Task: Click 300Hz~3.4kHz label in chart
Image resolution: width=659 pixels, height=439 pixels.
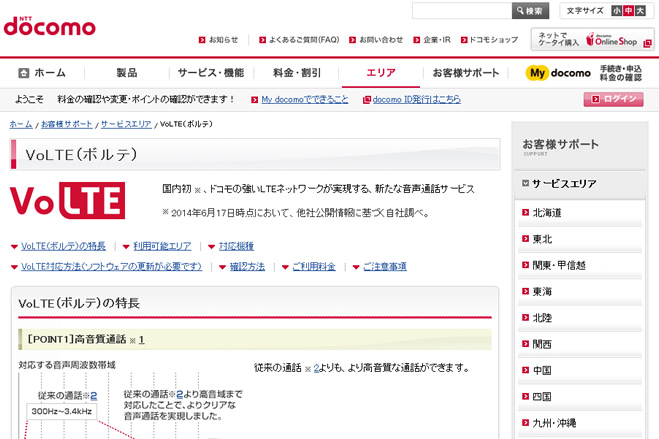Action: coord(62,412)
